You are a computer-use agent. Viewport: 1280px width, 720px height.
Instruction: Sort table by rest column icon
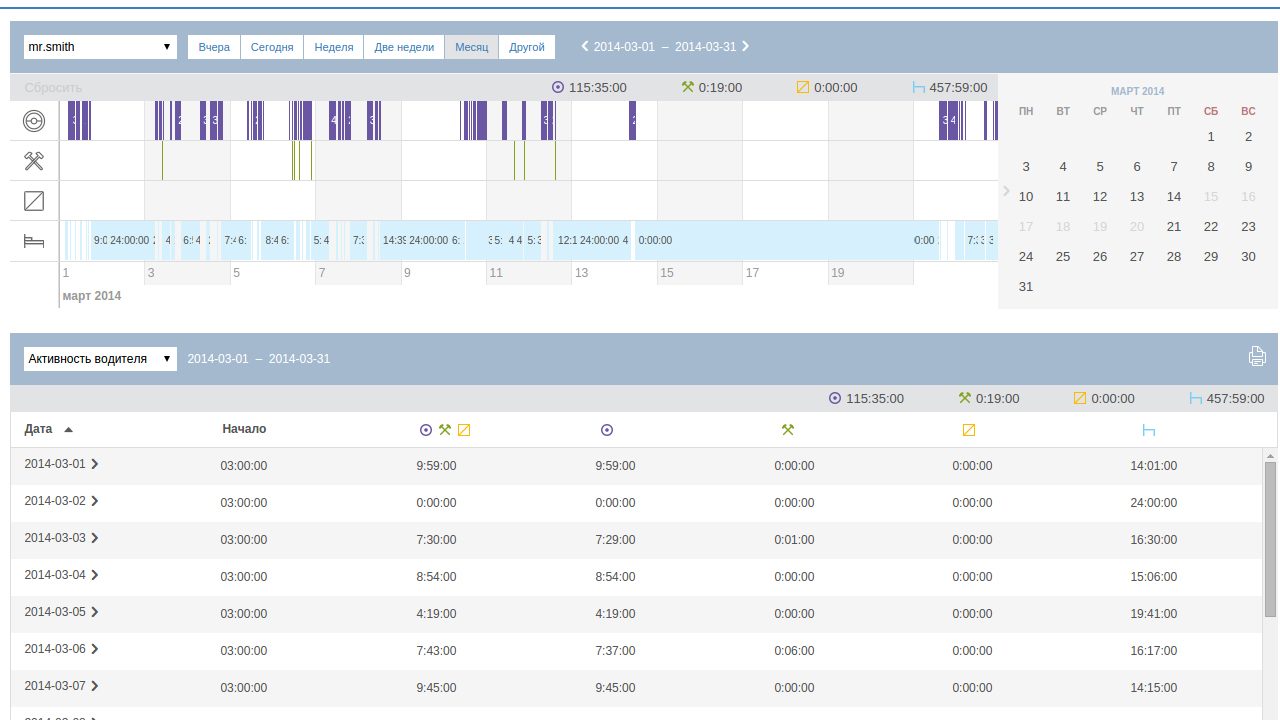pos(1149,430)
